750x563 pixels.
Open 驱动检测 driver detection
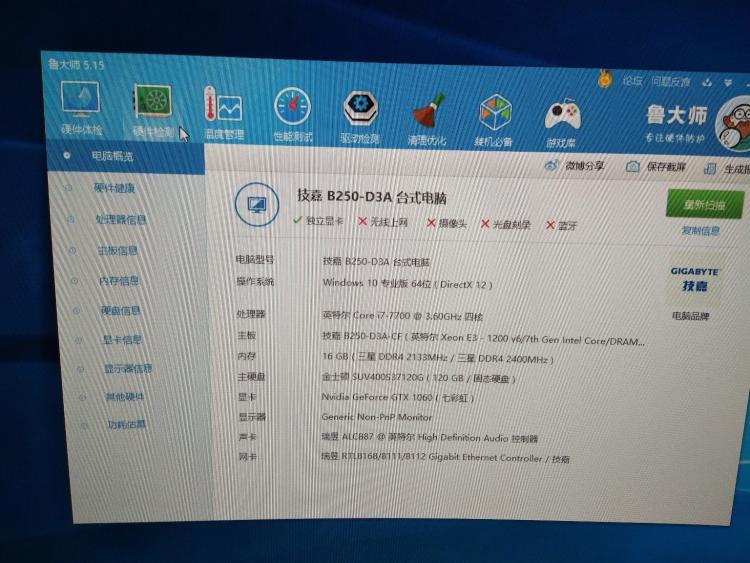click(360, 117)
